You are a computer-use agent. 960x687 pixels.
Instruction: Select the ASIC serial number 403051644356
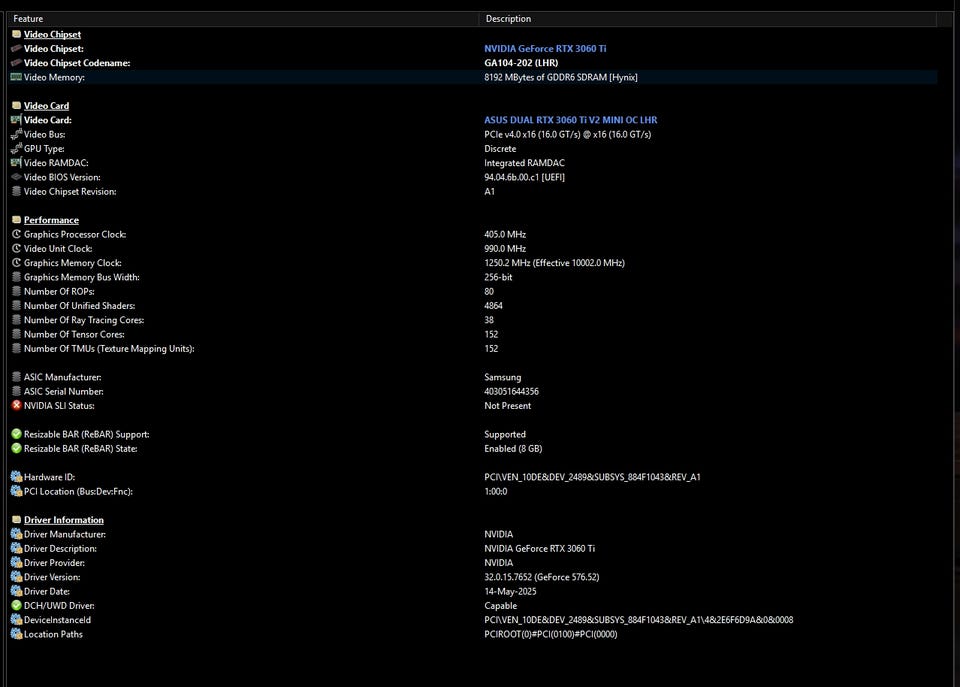tap(512, 391)
